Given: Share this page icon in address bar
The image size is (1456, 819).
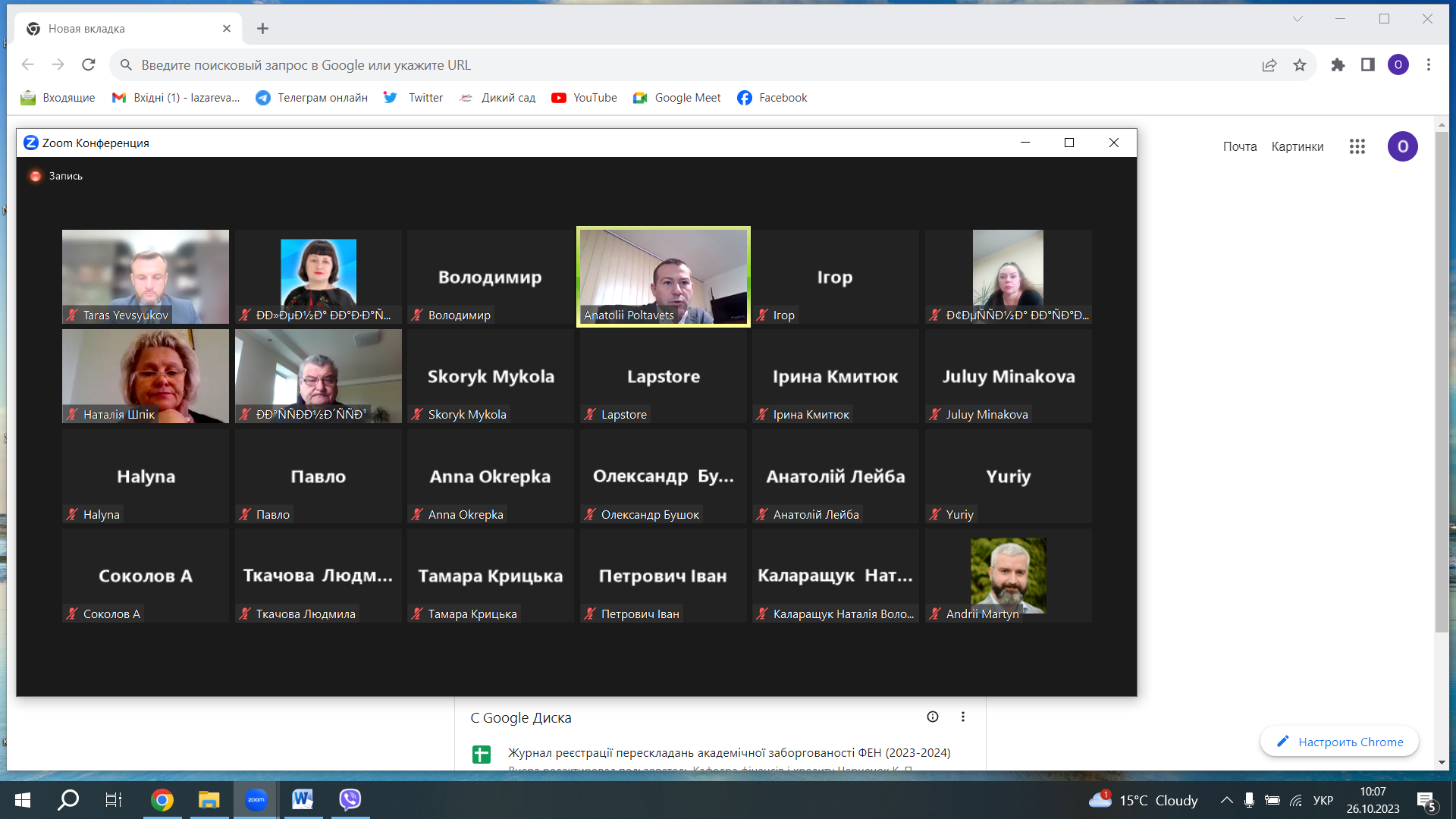Looking at the screenshot, I should click(1269, 65).
